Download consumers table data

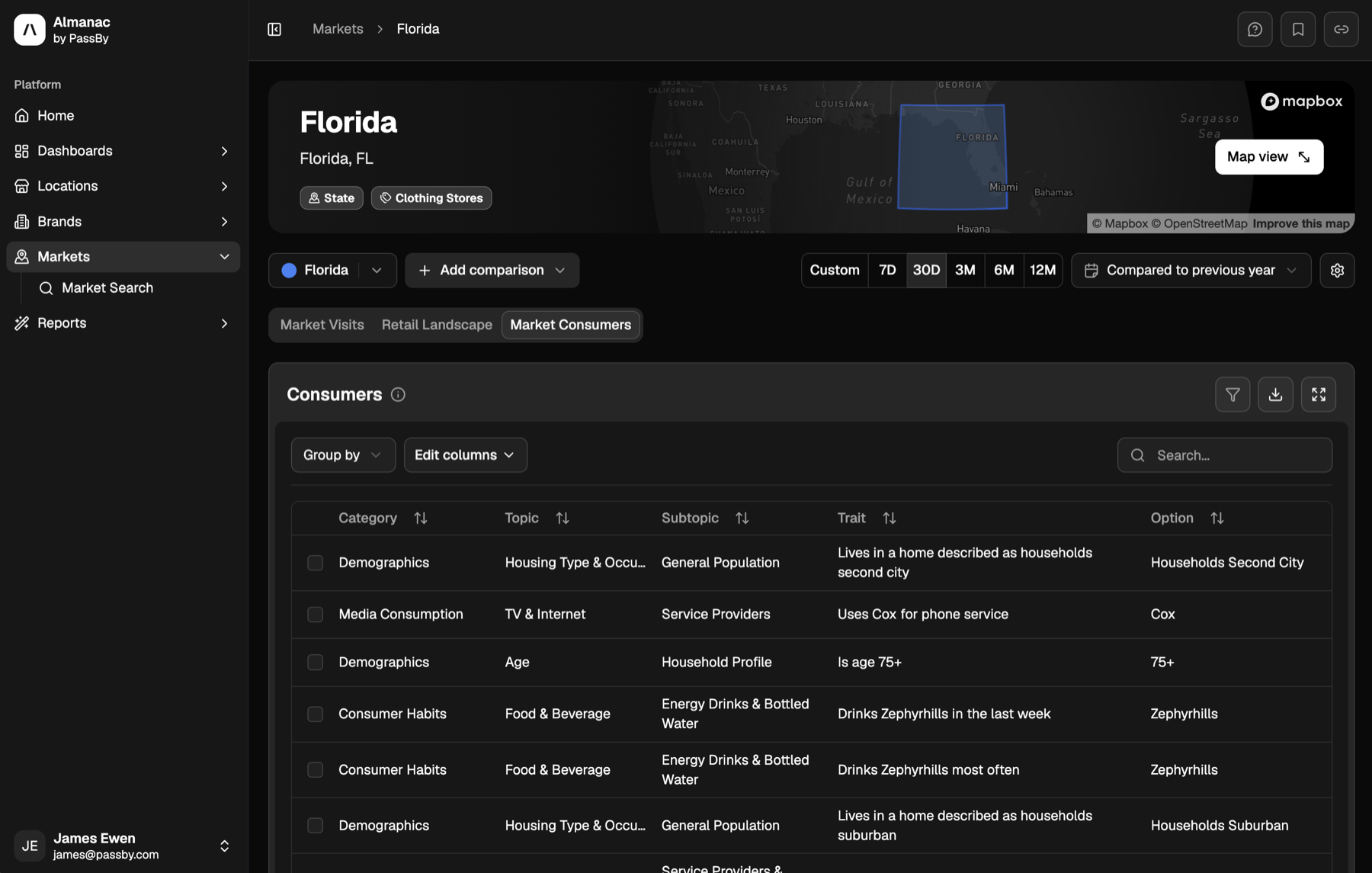coord(1275,394)
